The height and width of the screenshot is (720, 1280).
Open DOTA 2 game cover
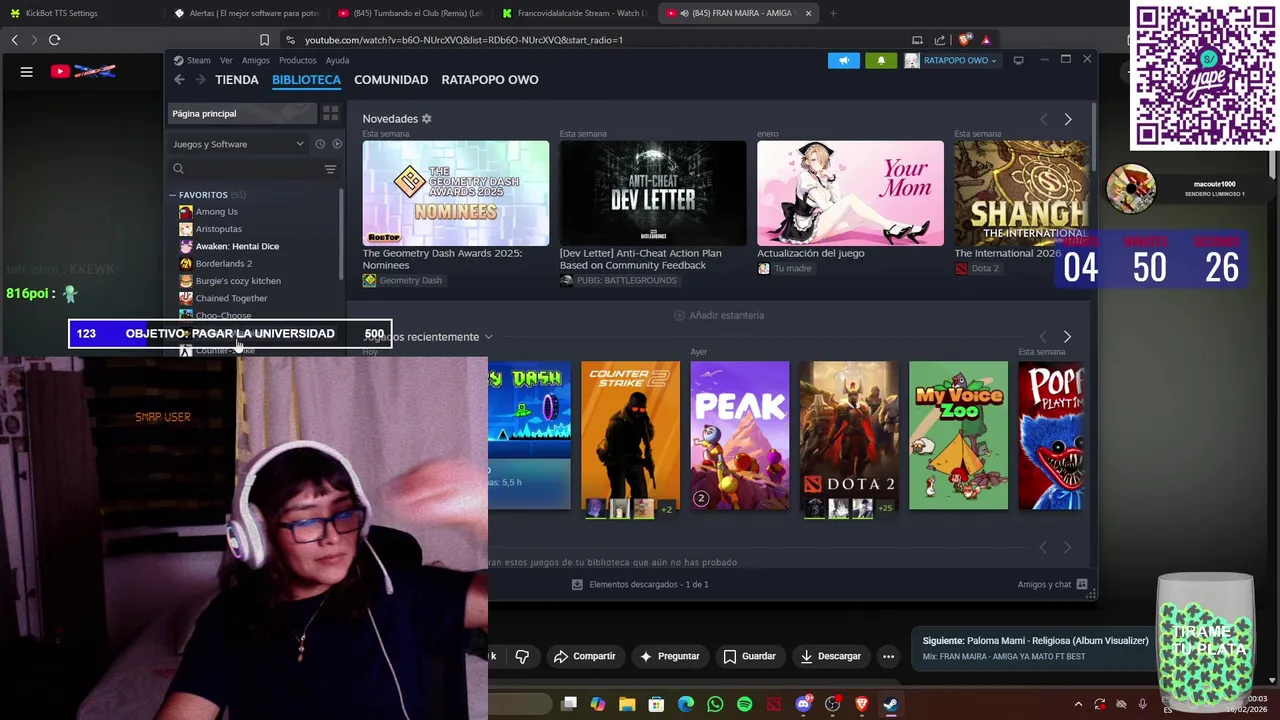(x=849, y=435)
